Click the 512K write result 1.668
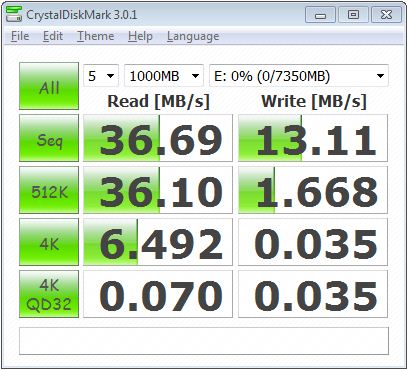 pyautogui.click(x=313, y=190)
